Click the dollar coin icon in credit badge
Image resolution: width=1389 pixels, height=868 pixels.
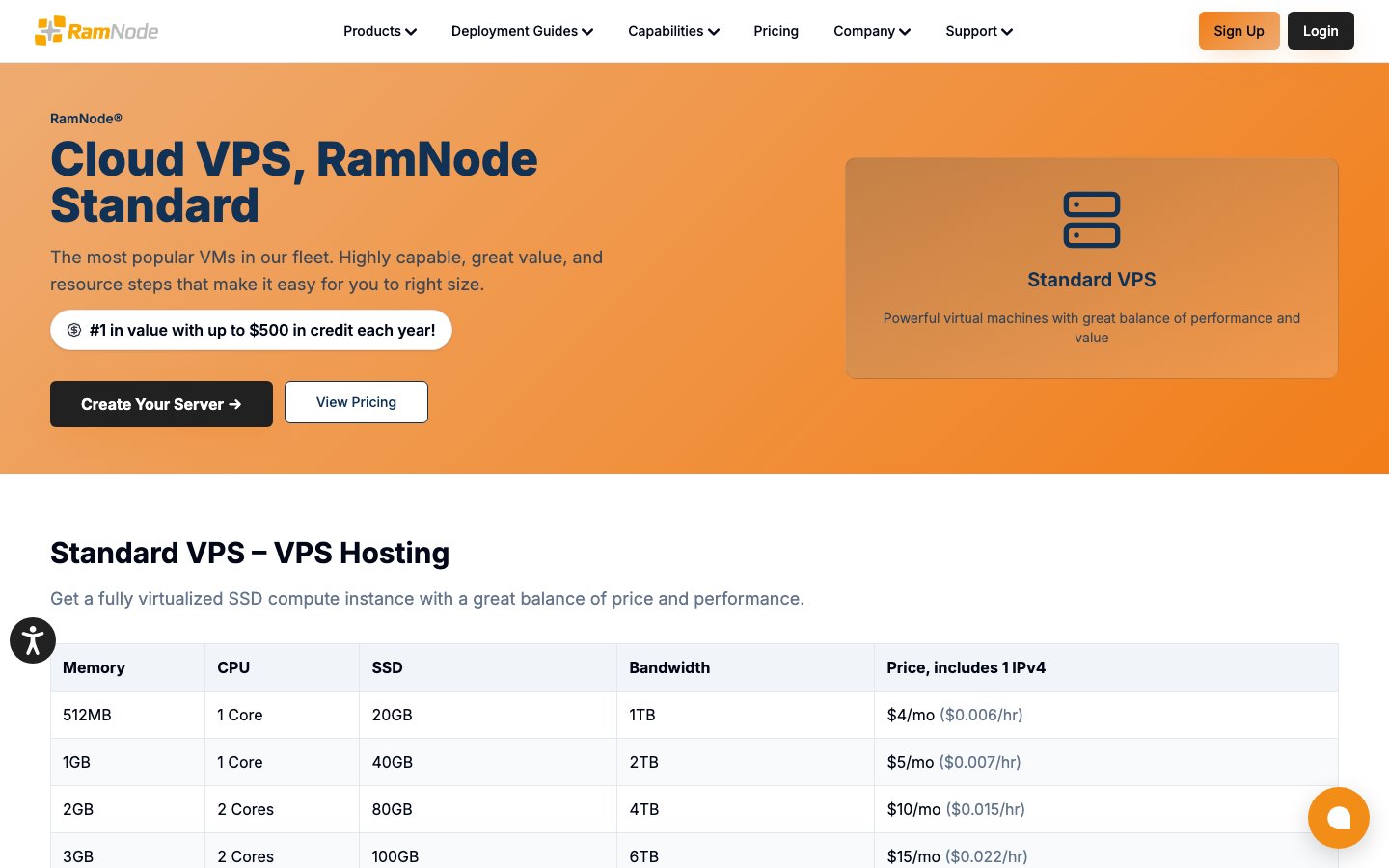click(x=74, y=330)
